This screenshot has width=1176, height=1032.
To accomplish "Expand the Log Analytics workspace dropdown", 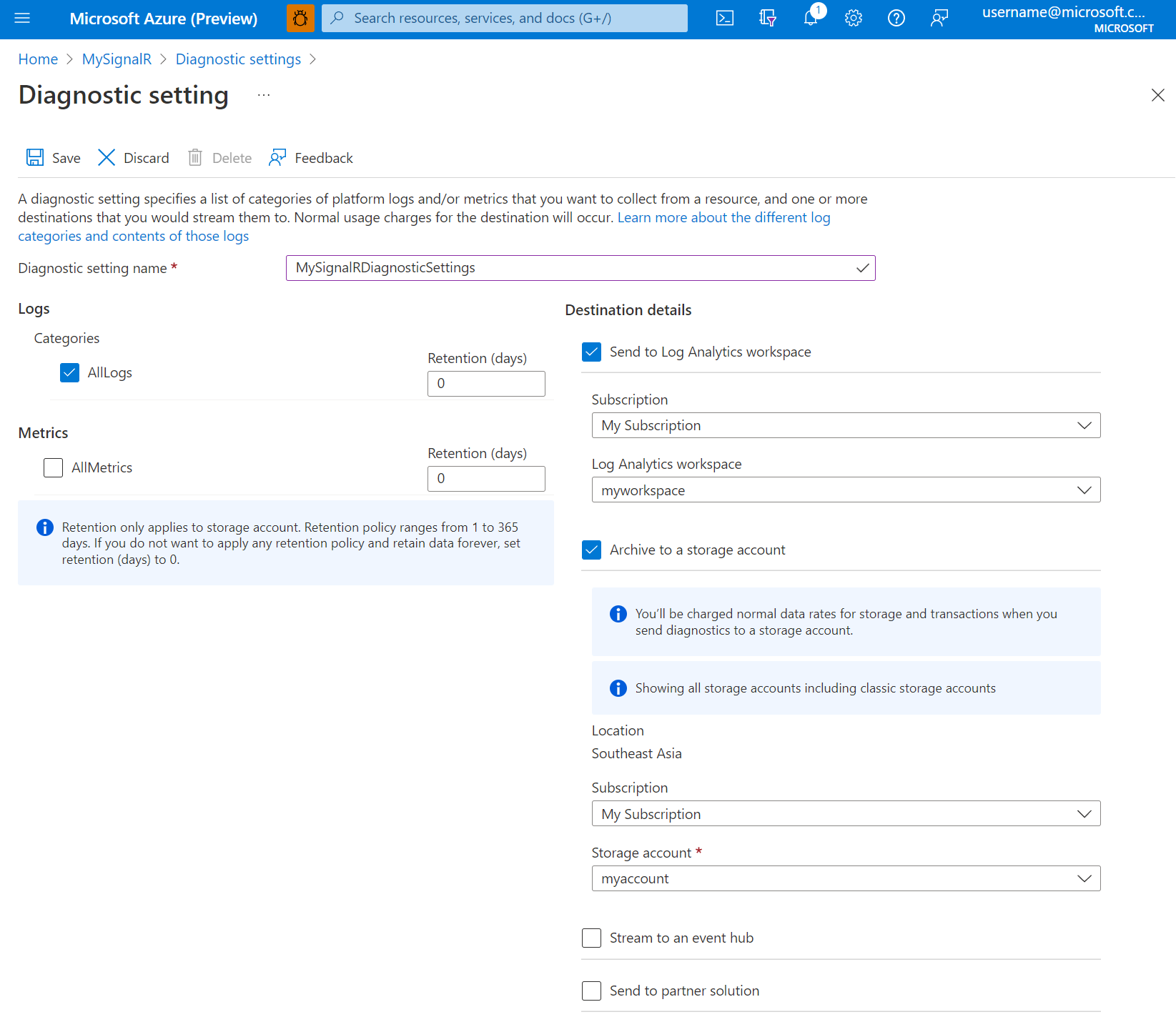I will click(x=846, y=490).
